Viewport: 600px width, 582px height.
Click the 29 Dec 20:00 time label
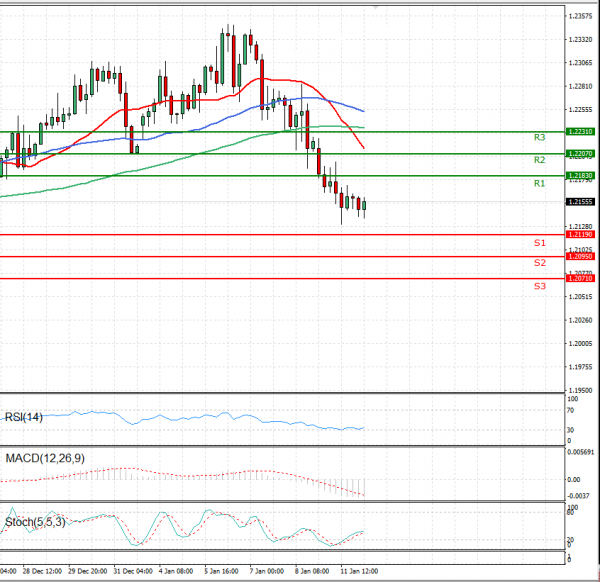click(x=88, y=571)
